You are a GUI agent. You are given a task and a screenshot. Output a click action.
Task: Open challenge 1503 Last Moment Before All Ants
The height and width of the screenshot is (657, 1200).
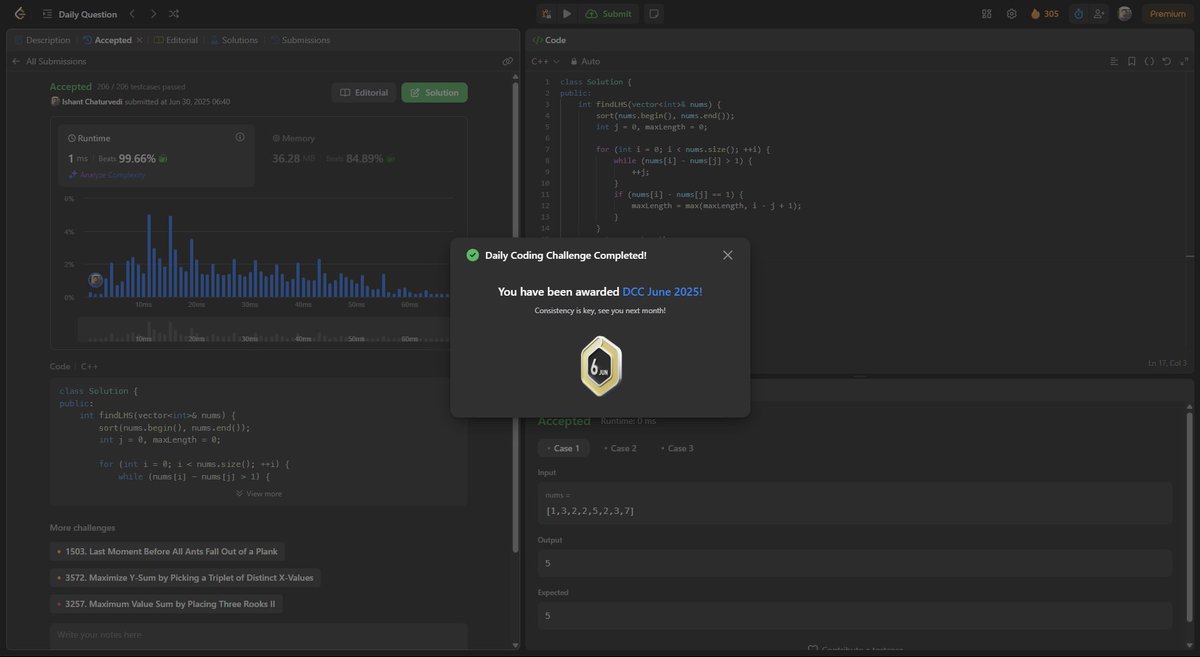point(167,551)
